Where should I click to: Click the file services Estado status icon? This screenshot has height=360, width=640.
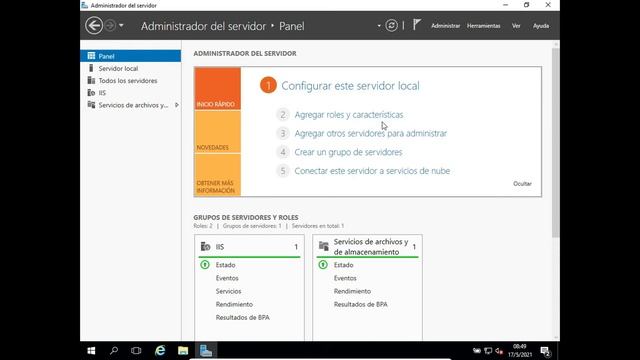(323, 265)
